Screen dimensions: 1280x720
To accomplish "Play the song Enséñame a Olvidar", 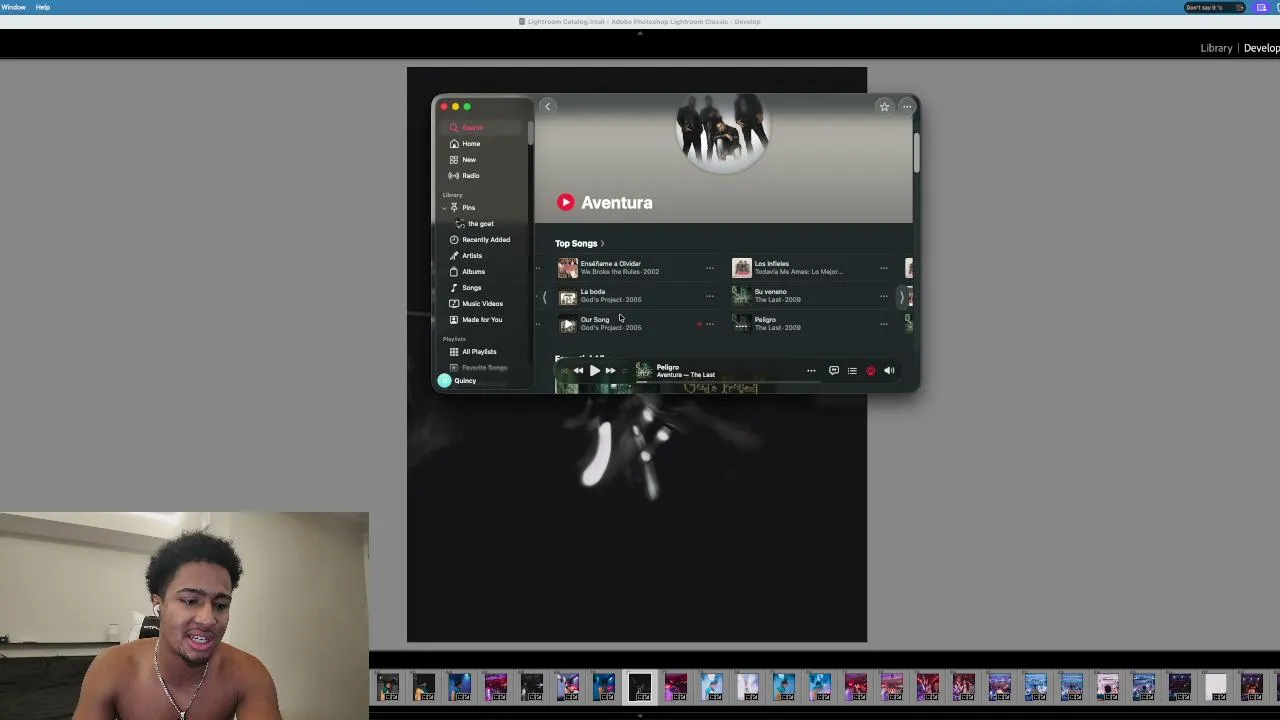I will (x=568, y=268).
